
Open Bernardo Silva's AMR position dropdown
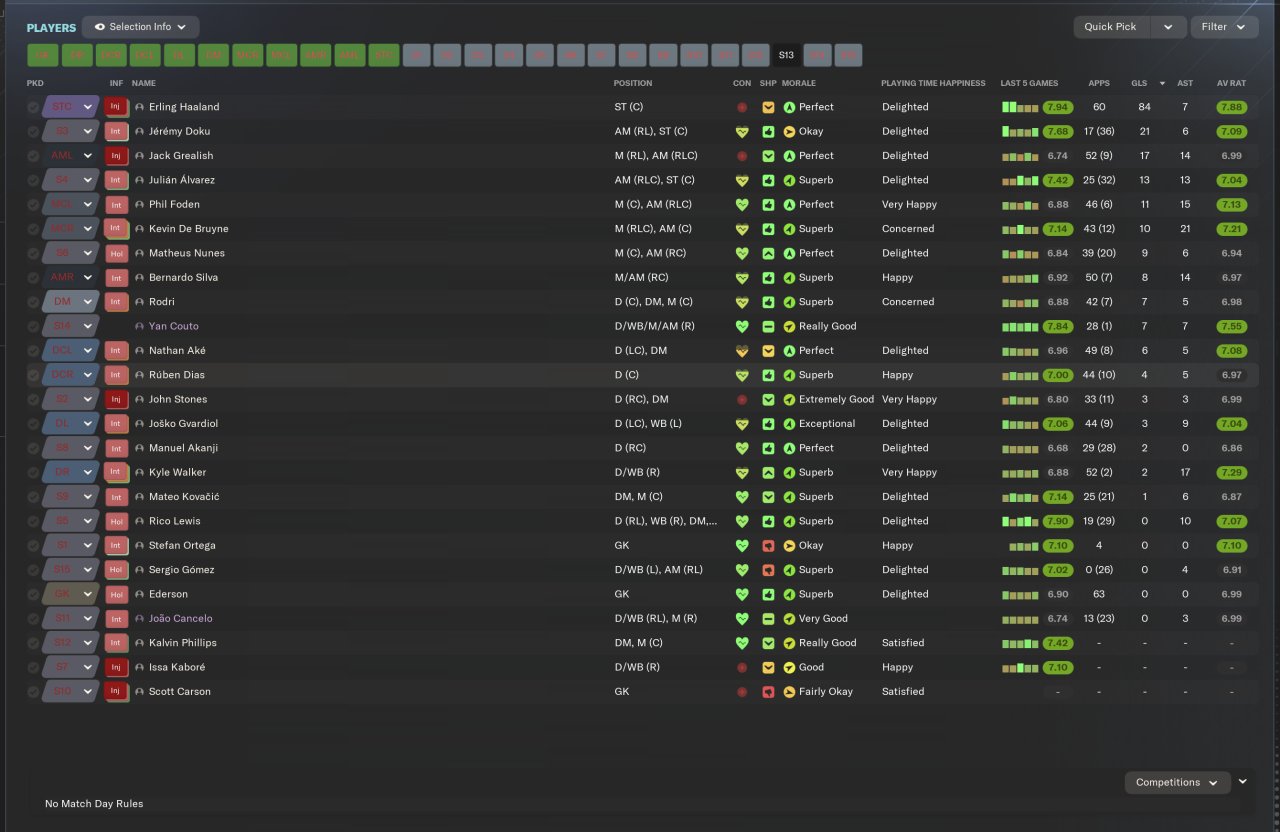click(x=70, y=278)
